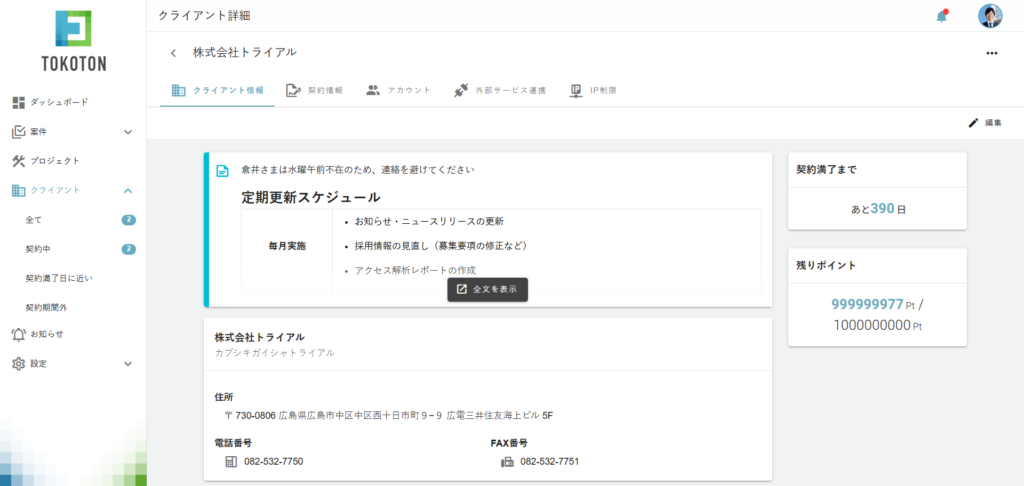
Task: Go back using the left arrow
Action: [x=173, y=53]
